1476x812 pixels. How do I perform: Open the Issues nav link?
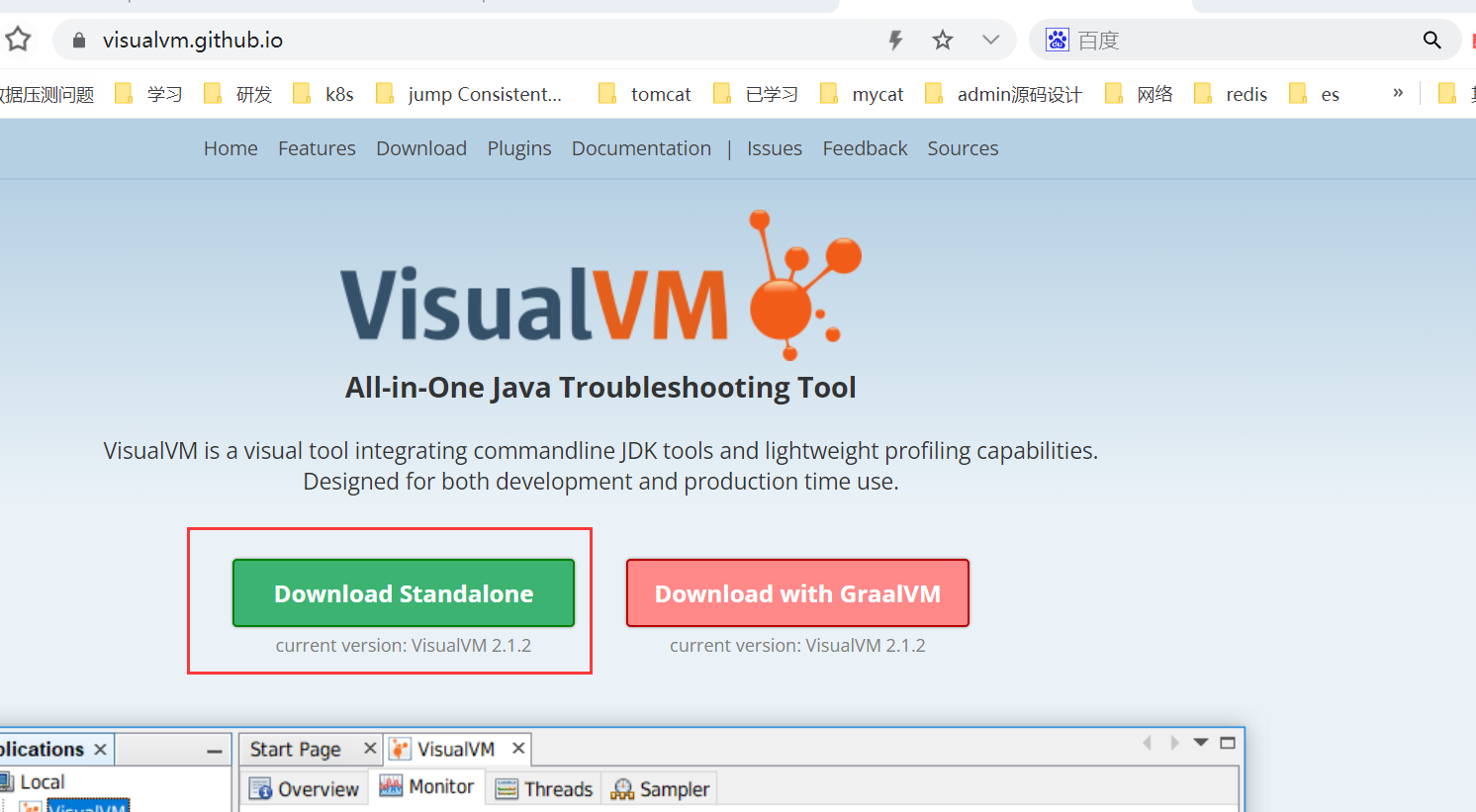pyautogui.click(x=775, y=148)
